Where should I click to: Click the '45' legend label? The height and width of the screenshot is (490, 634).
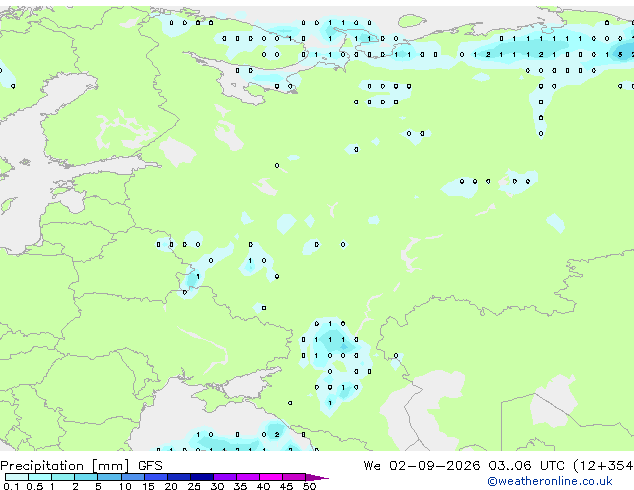pyautogui.click(x=286, y=486)
